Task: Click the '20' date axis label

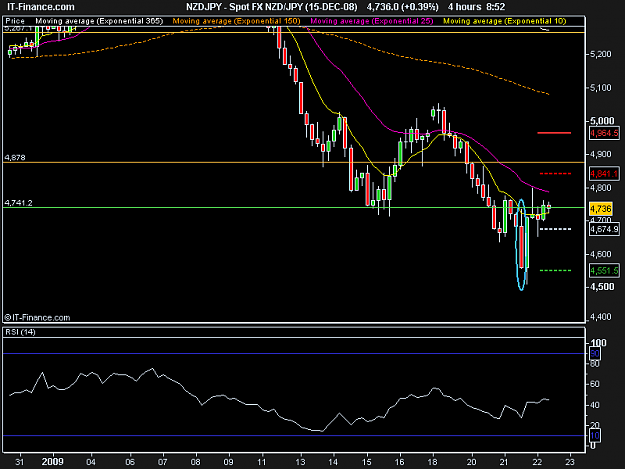Action: tap(472, 462)
